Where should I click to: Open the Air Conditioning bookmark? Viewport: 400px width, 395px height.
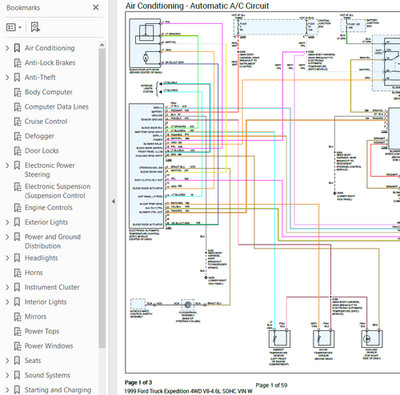pos(50,48)
